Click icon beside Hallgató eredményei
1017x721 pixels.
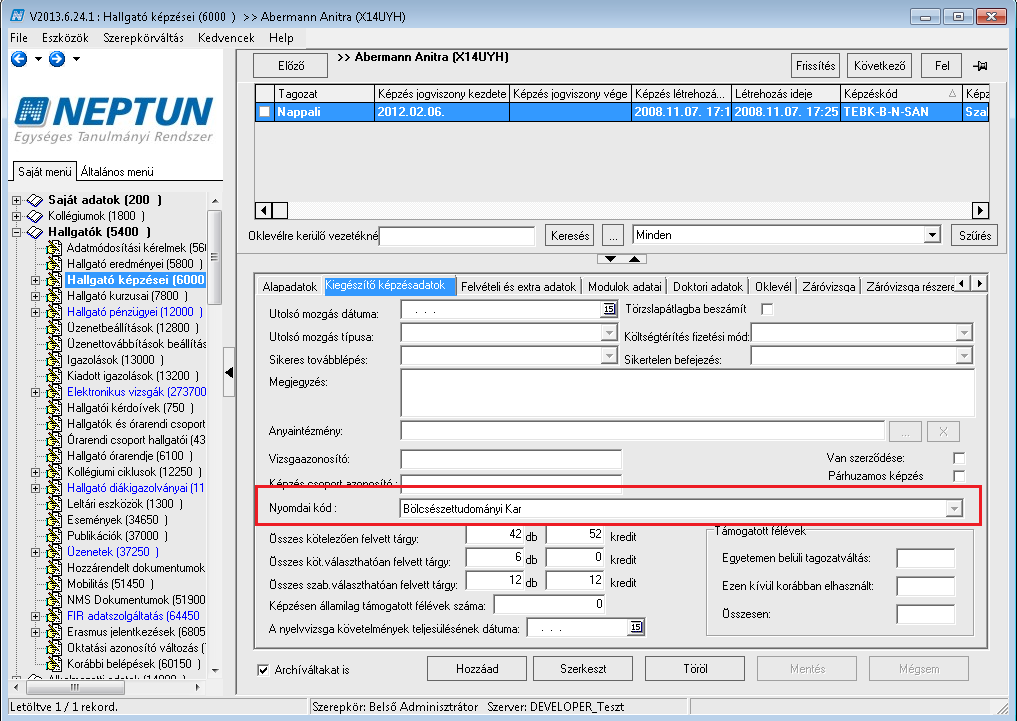tap(54, 264)
